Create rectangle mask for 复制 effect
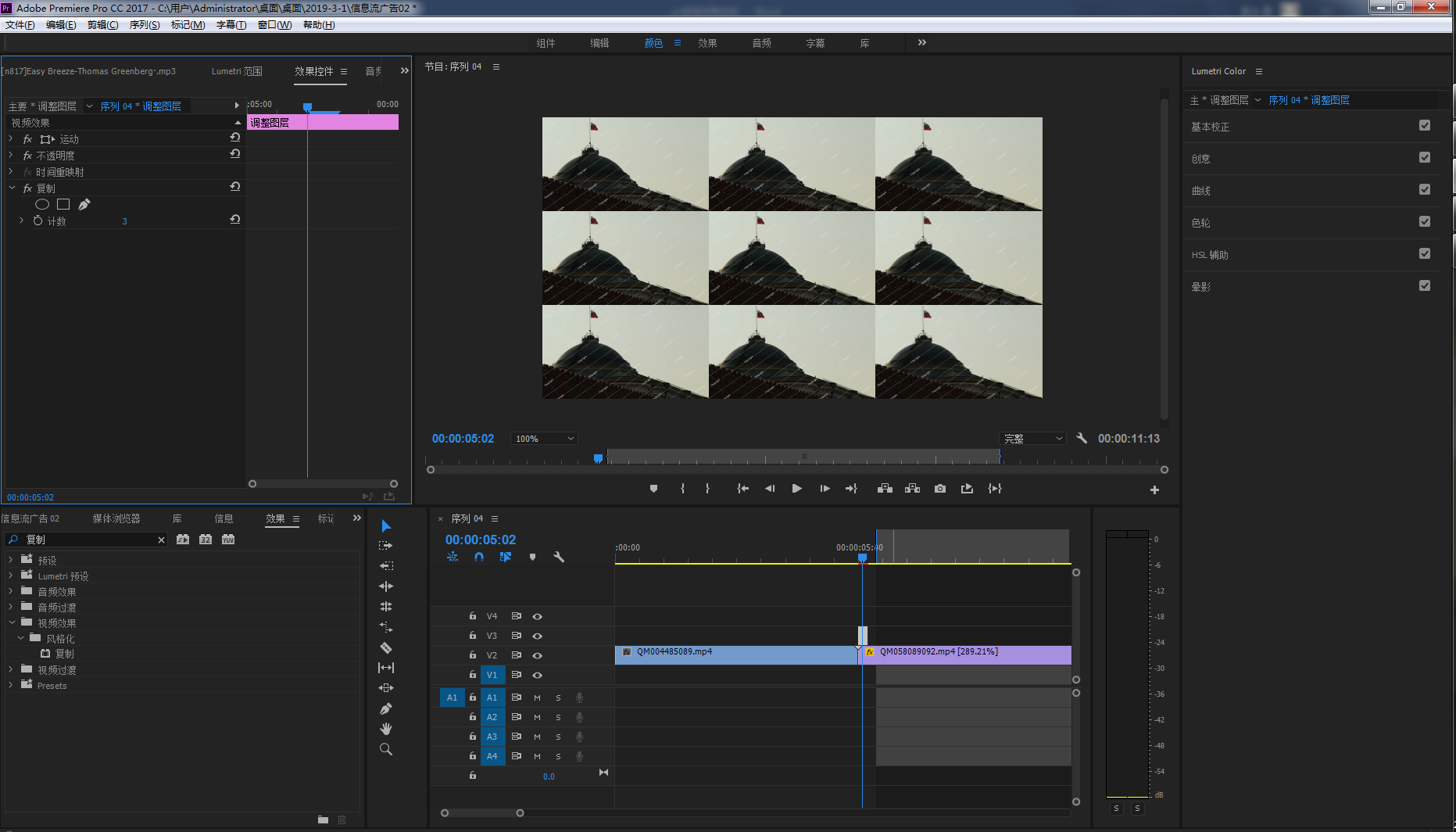Screen dimensions: 1456x832 tap(63, 204)
